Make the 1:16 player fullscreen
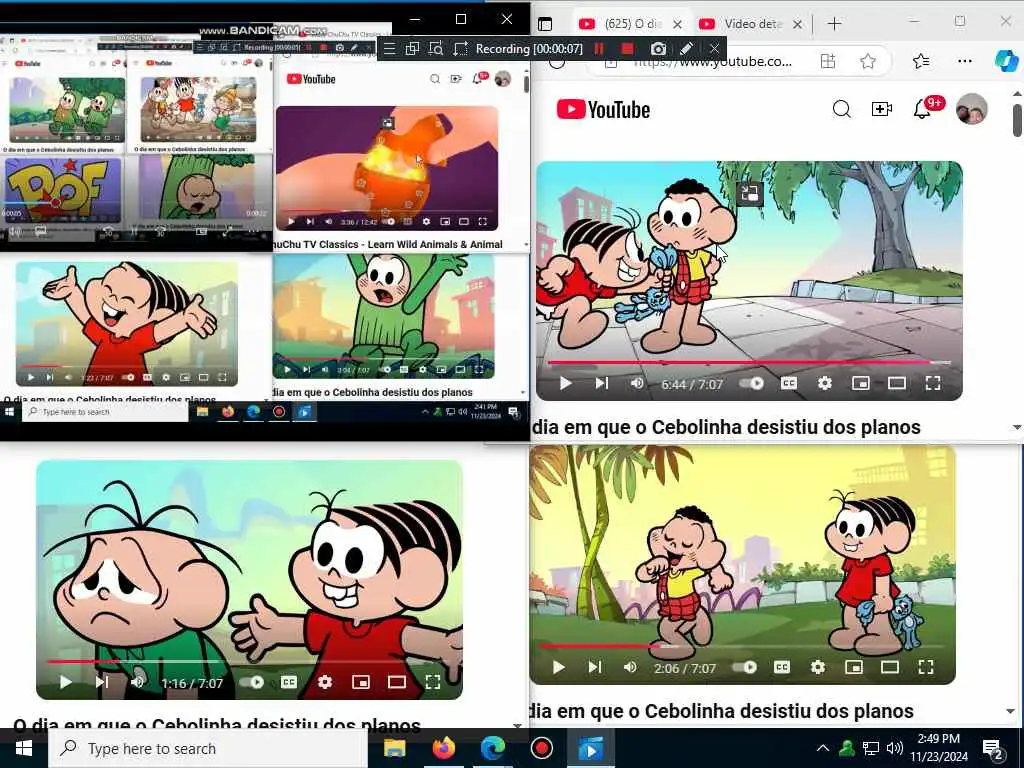The width and height of the screenshot is (1024, 768). 432,682
